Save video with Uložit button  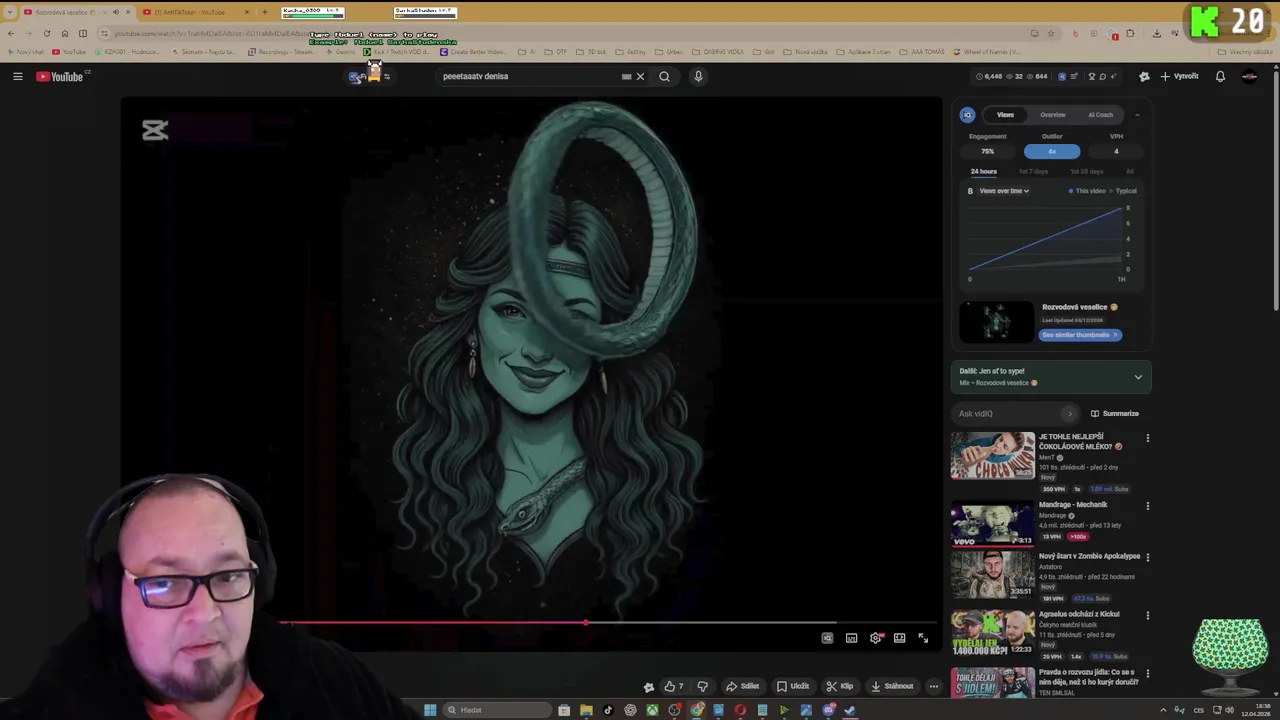click(x=793, y=686)
